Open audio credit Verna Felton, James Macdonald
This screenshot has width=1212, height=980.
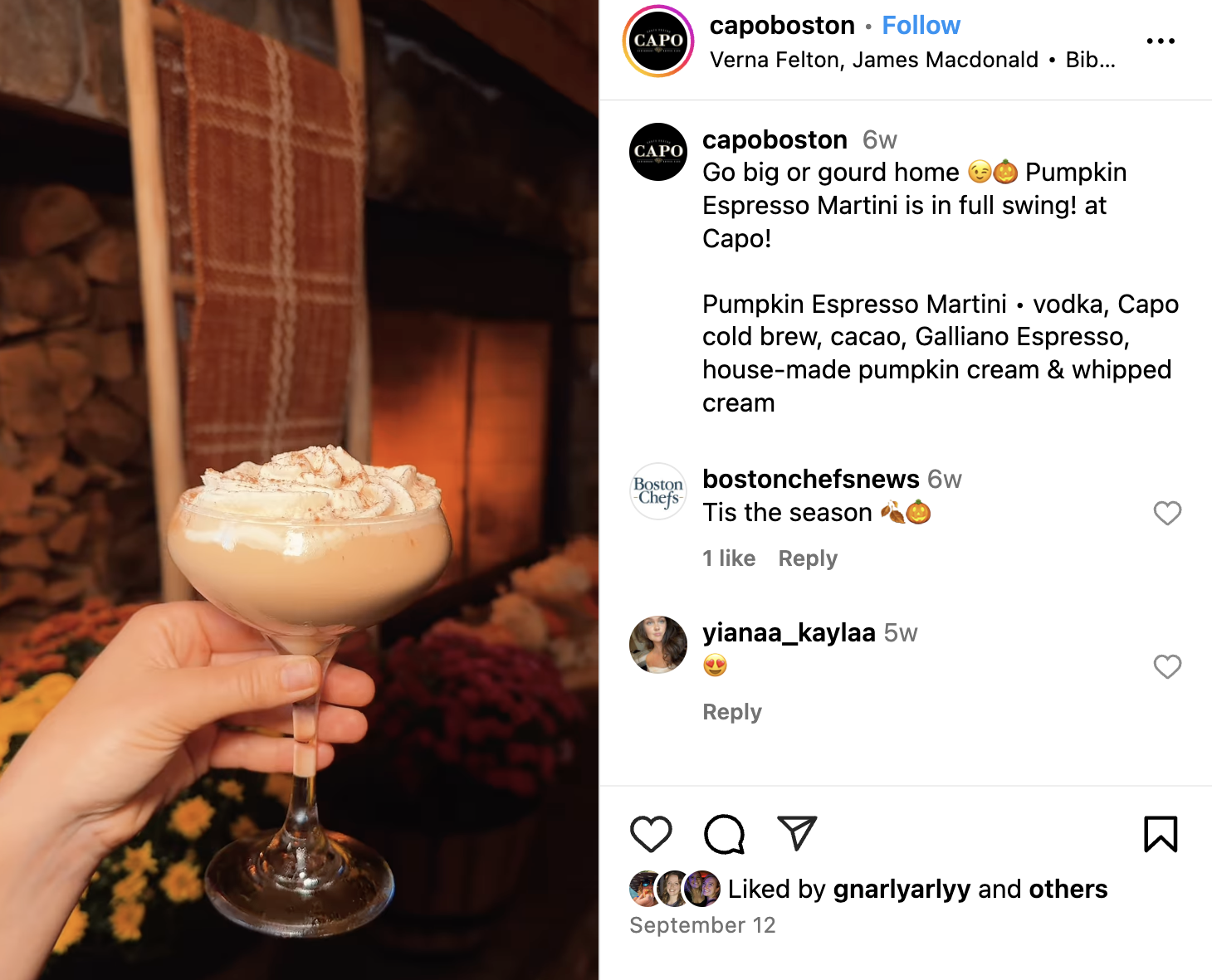(874, 60)
